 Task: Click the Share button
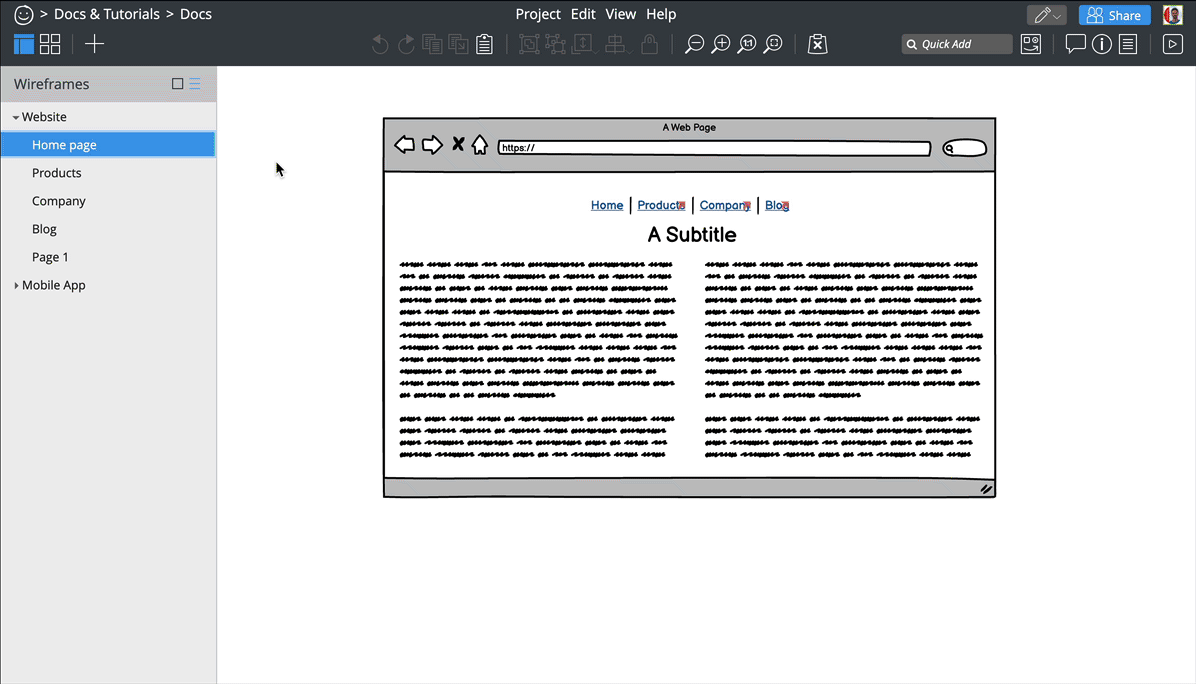pos(1114,15)
